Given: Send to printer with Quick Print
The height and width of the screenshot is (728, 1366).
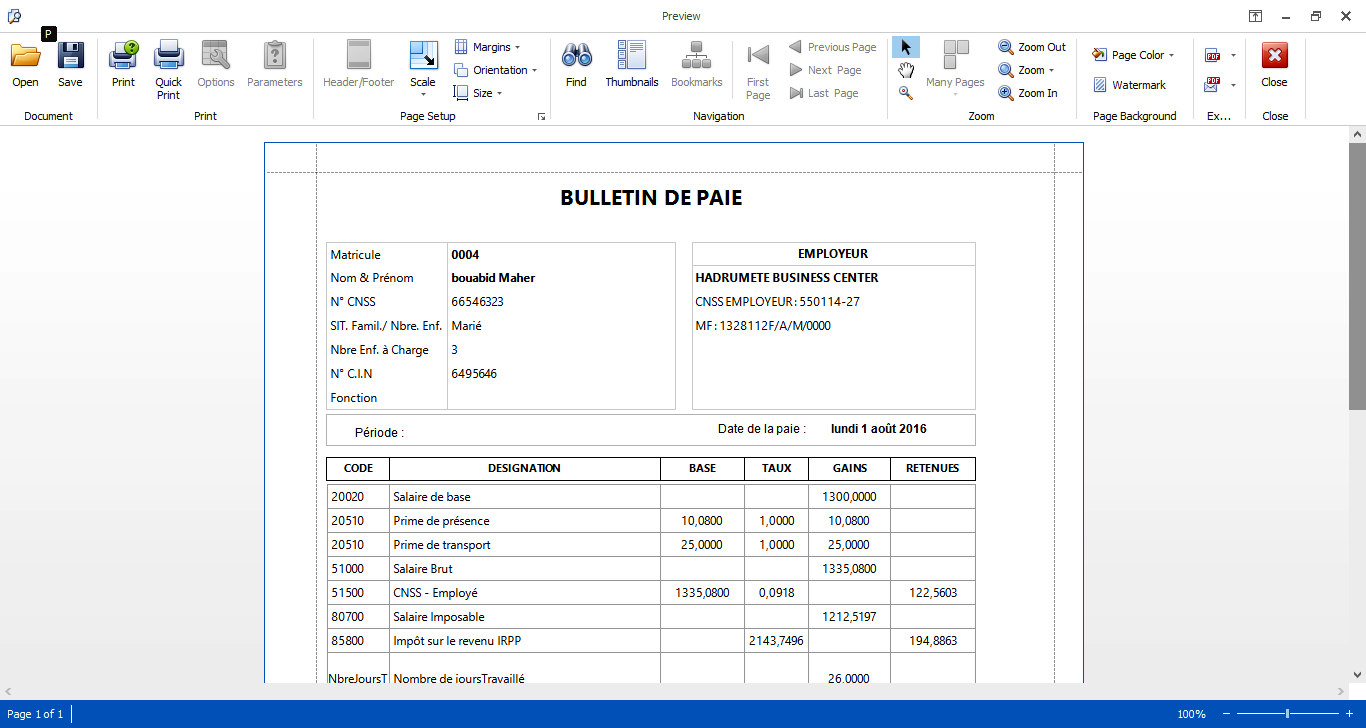Looking at the screenshot, I should click(168, 70).
